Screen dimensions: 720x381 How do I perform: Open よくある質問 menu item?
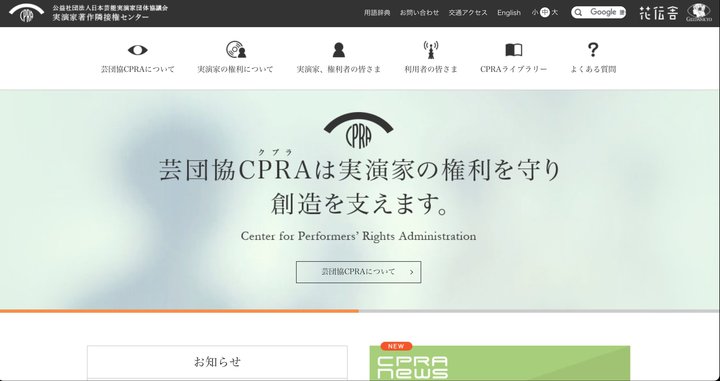[x=593, y=69]
